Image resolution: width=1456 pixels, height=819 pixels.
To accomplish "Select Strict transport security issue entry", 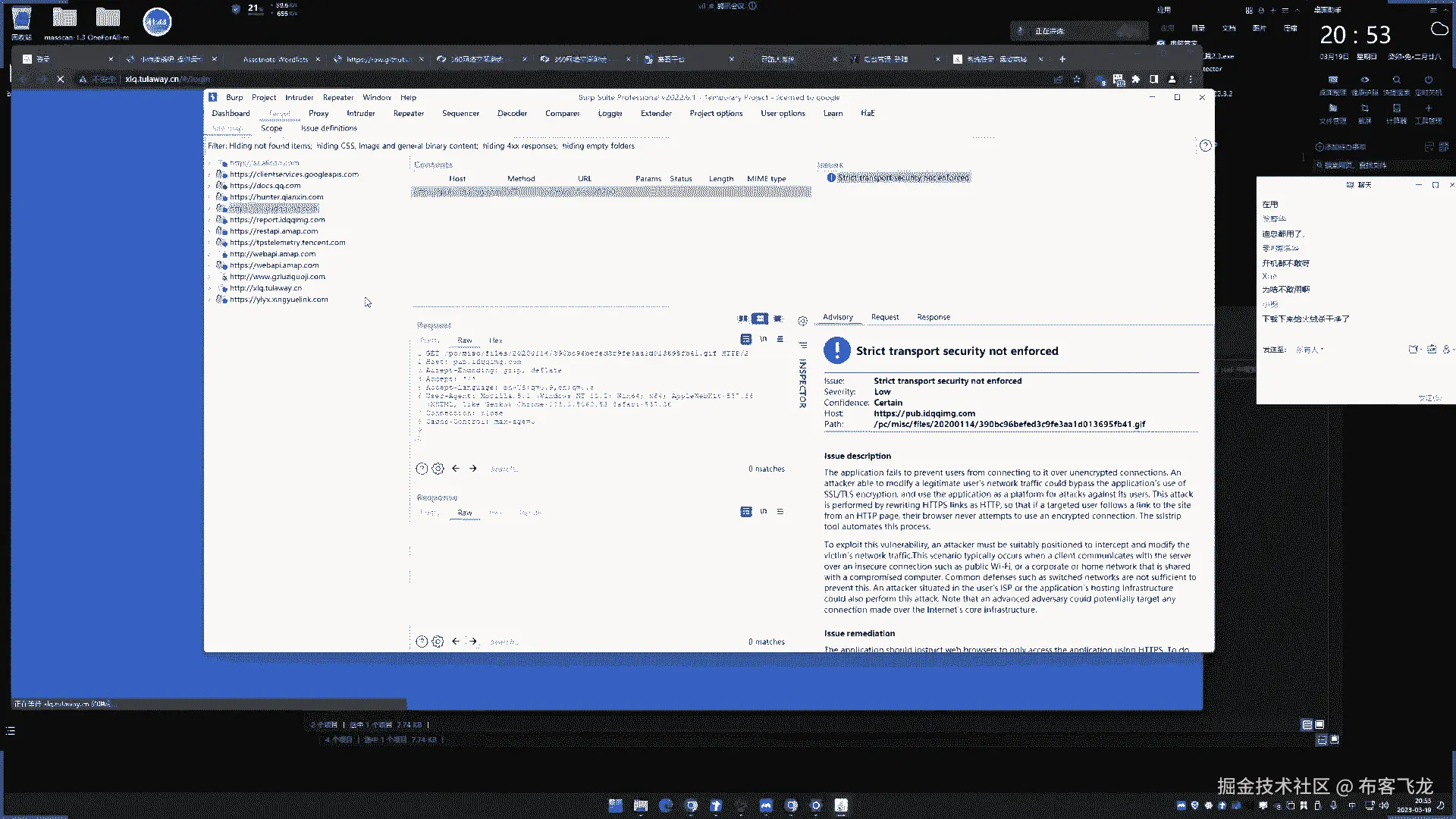I will click(902, 177).
